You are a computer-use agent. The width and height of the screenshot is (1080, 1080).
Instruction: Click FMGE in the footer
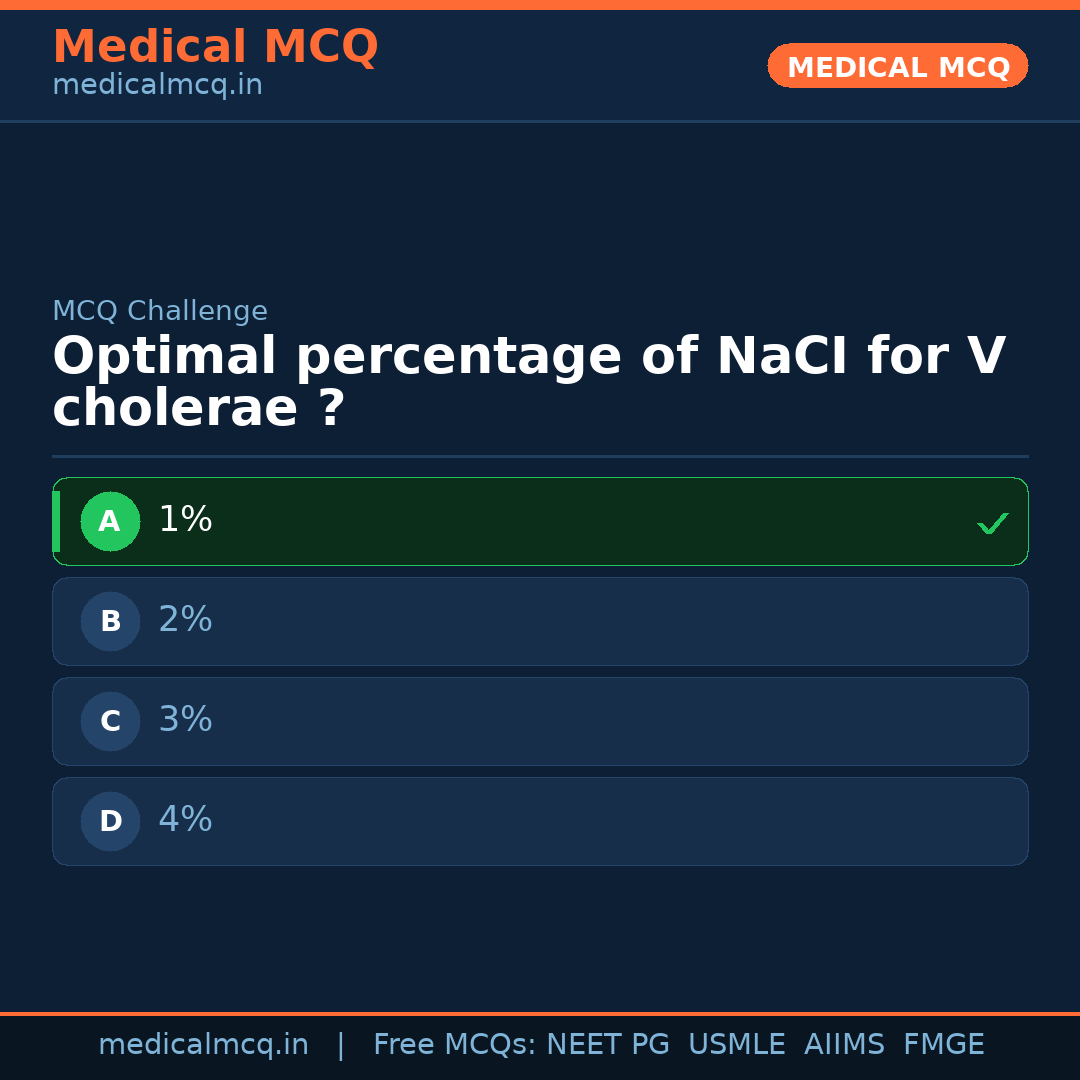(943, 1045)
